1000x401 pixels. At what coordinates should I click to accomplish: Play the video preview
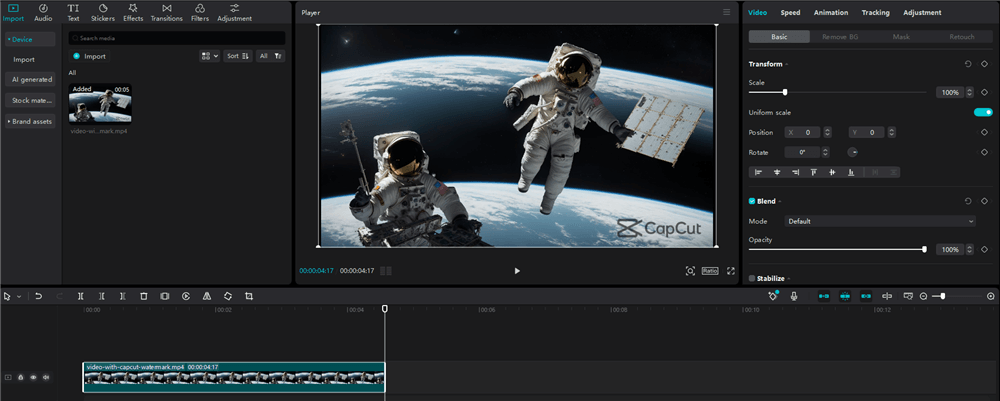pos(517,271)
